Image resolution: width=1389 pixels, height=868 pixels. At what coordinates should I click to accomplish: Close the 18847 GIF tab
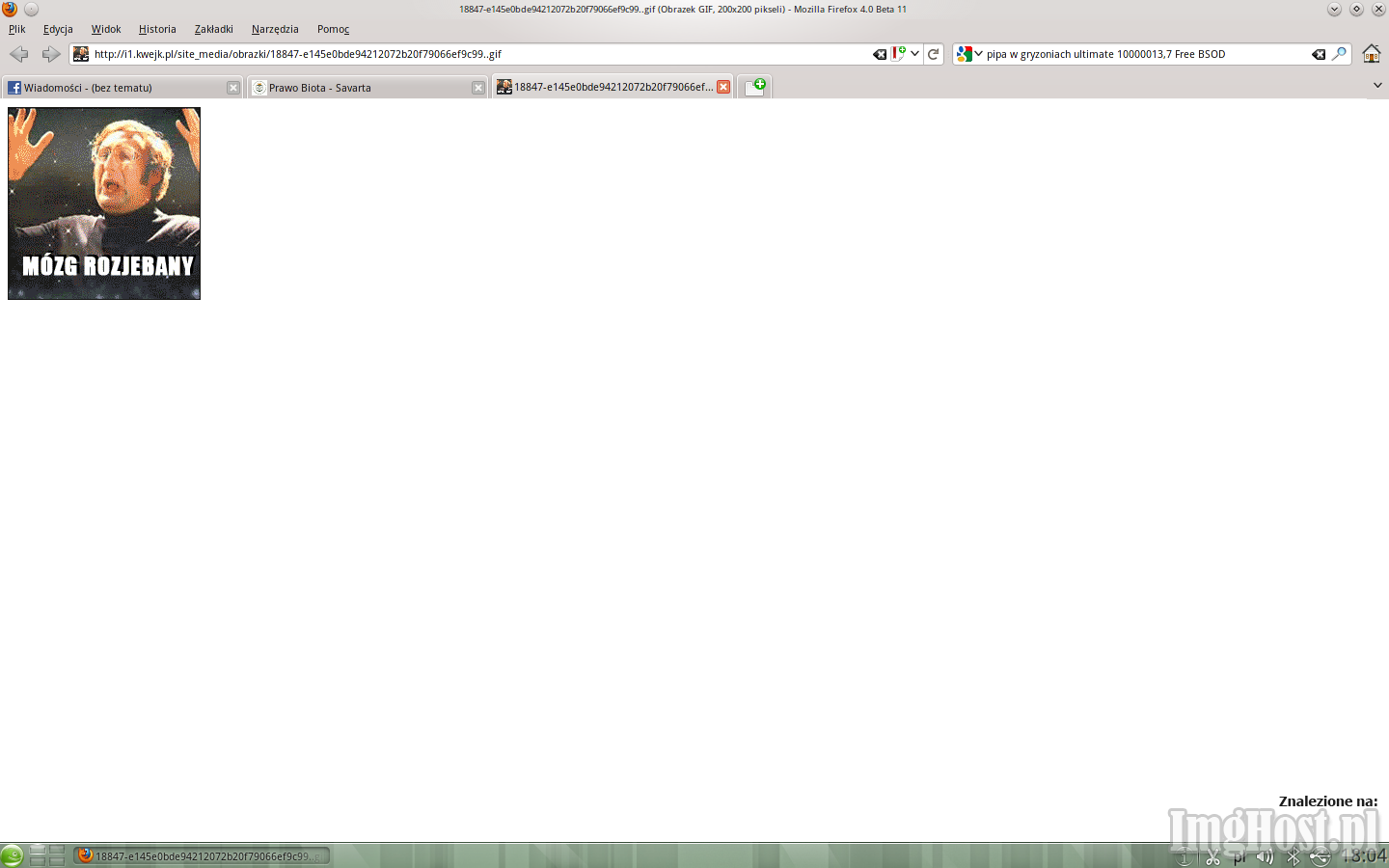coord(723,87)
